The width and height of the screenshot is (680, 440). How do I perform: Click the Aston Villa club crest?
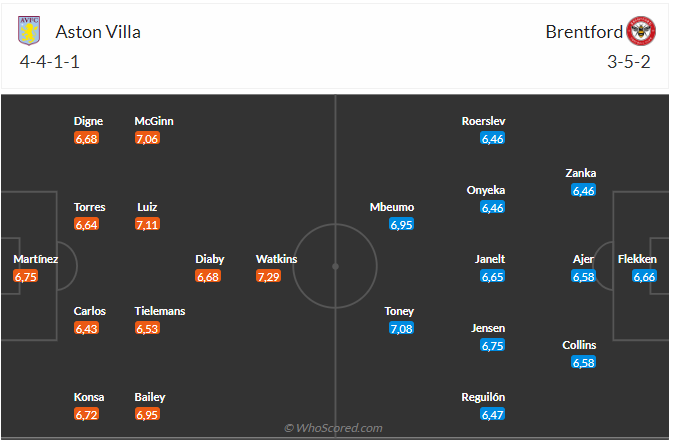tap(29, 31)
